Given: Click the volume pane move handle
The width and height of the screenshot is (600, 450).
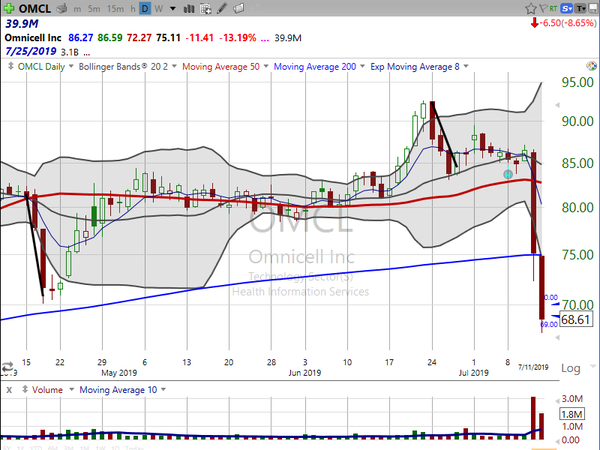Looking at the screenshot, I should pos(25,390).
